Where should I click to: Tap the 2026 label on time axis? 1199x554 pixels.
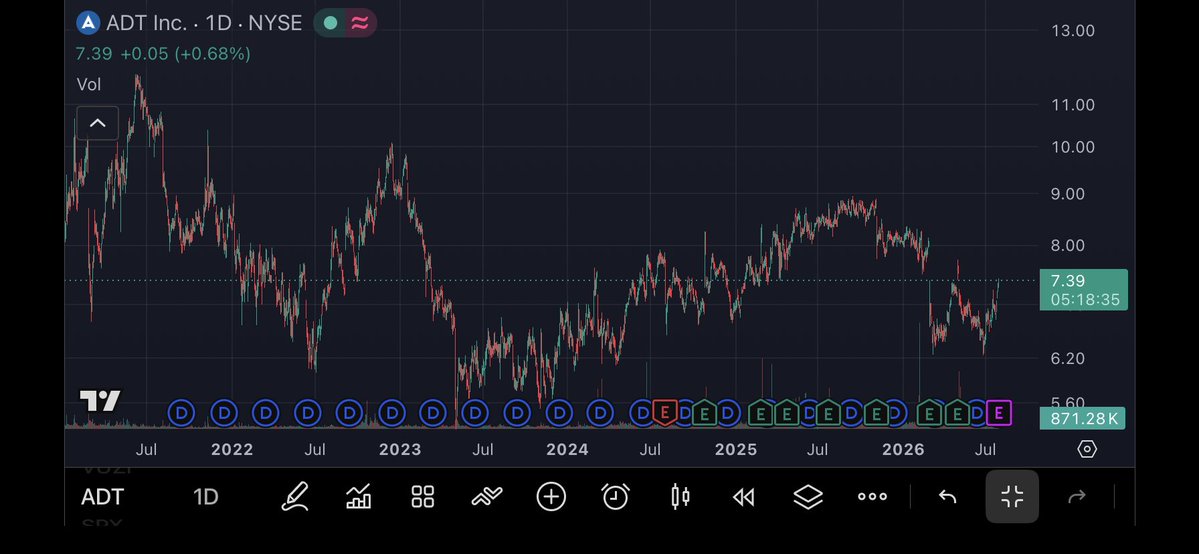click(x=903, y=450)
